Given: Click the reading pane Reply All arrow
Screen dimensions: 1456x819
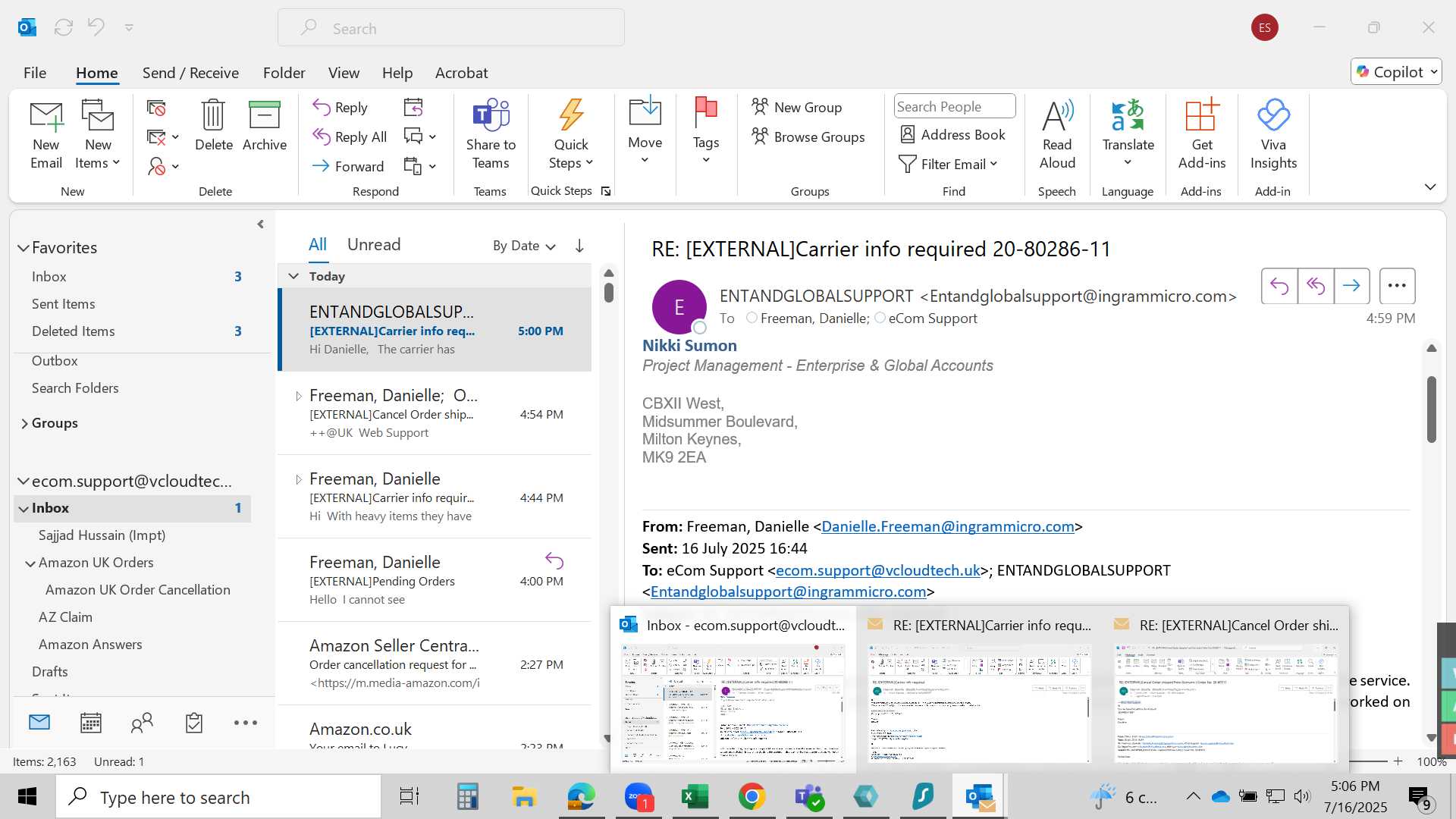Looking at the screenshot, I should tap(1316, 286).
